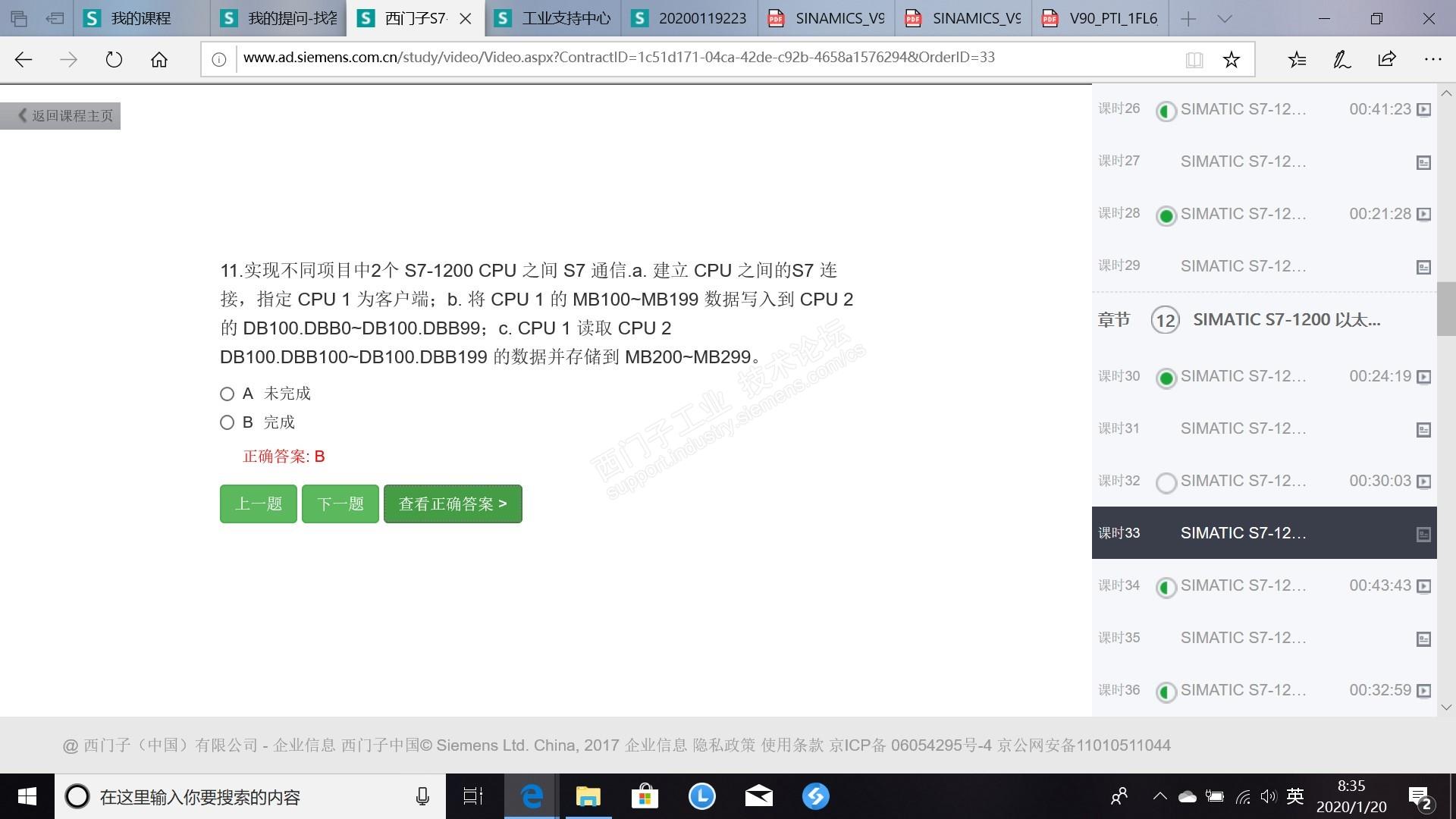Expand system tray hidden icons chevron
1456x819 pixels.
pyautogui.click(x=1159, y=796)
